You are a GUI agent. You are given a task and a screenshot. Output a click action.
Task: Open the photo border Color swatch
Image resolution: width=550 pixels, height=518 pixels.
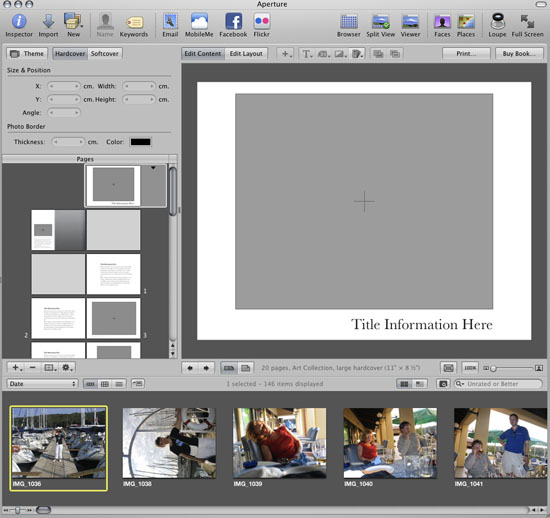click(x=140, y=142)
